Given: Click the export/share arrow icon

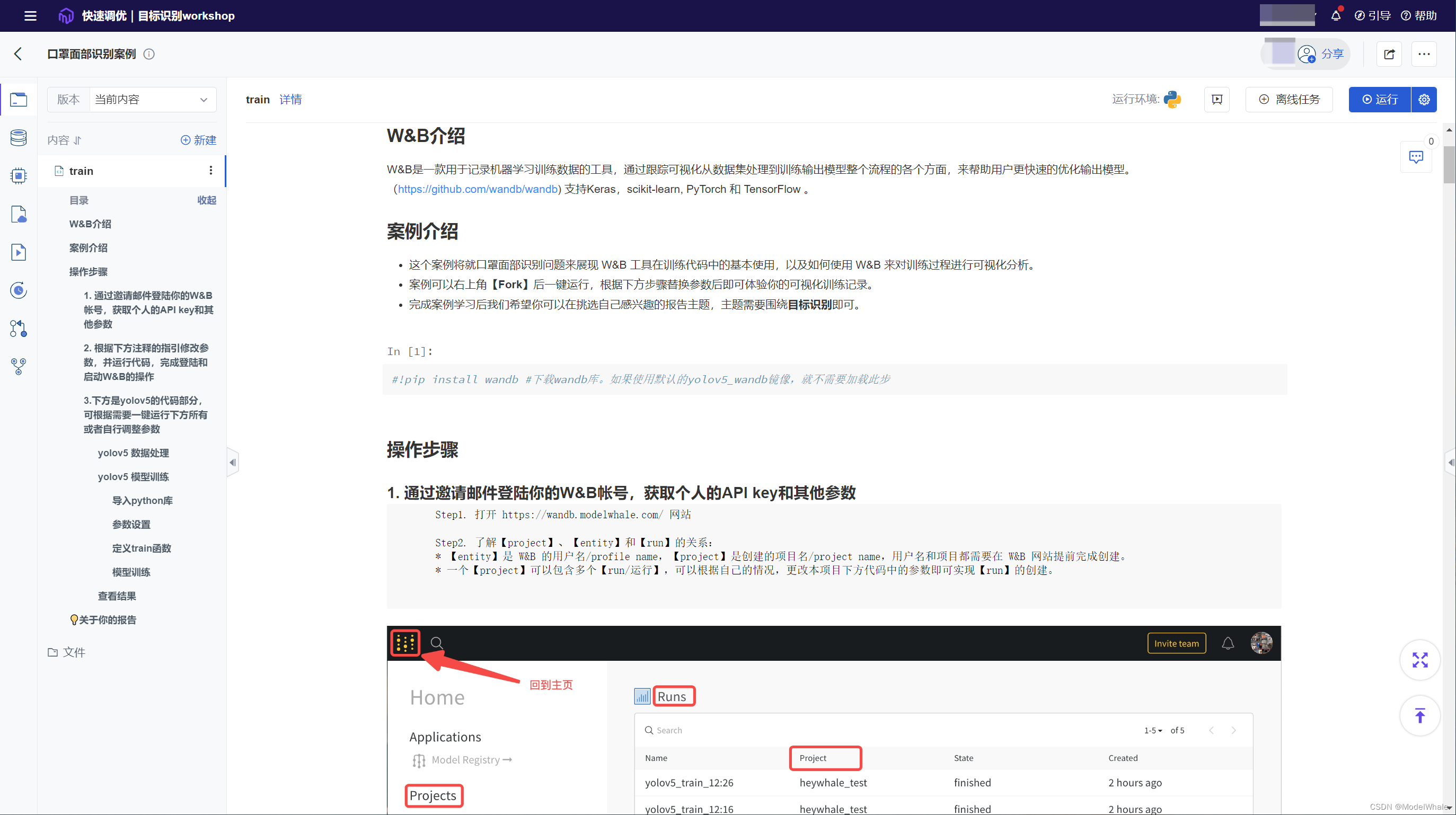Looking at the screenshot, I should pyautogui.click(x=1389, y=54).
